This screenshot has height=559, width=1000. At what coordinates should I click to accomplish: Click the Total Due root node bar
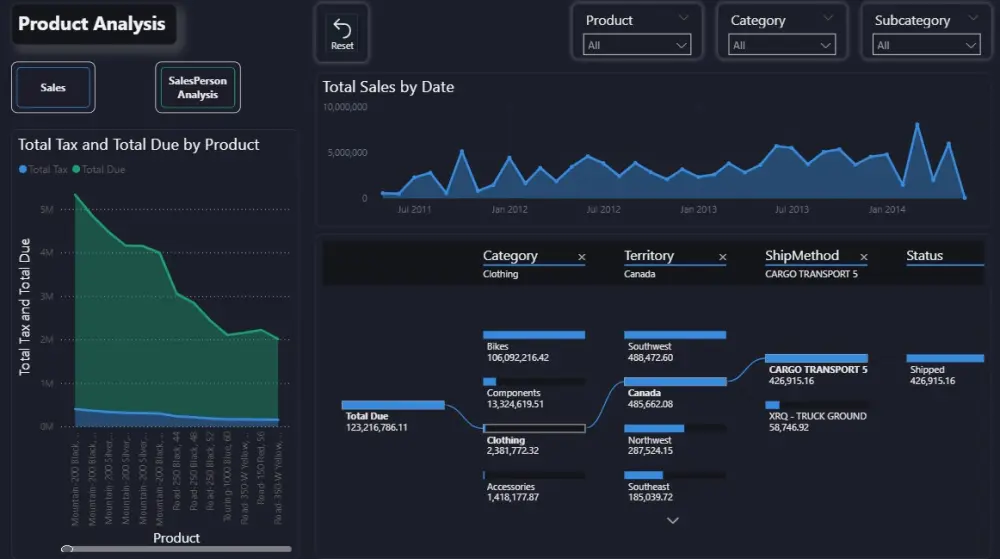click(393, 405)
